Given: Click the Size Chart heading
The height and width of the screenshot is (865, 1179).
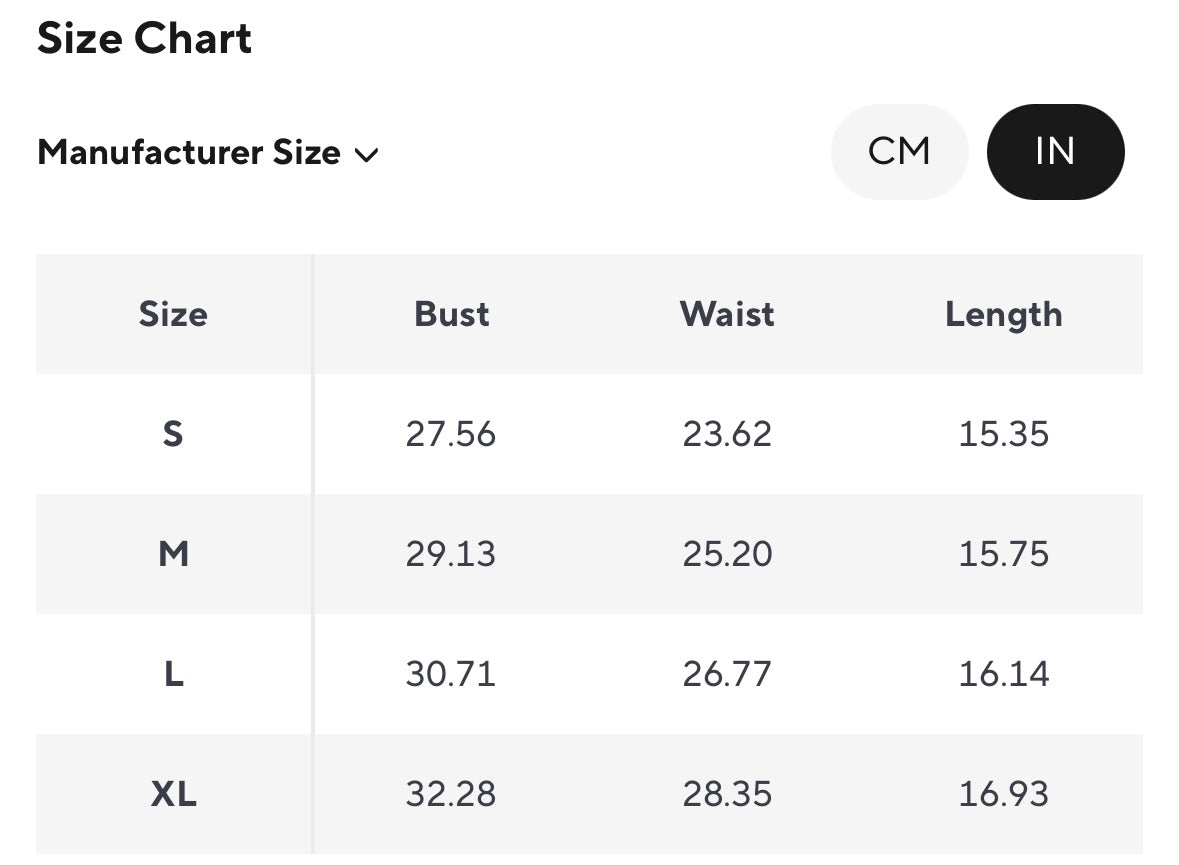Looking at the screenshot, I should 145,39.
